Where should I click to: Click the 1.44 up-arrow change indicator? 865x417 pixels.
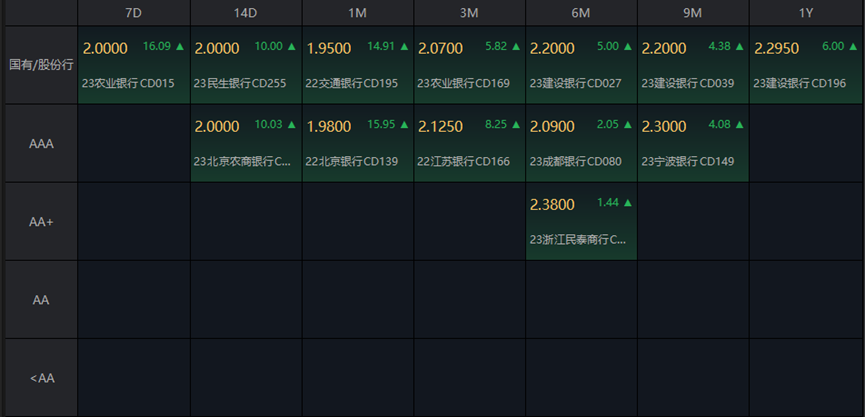click(615, 203)
